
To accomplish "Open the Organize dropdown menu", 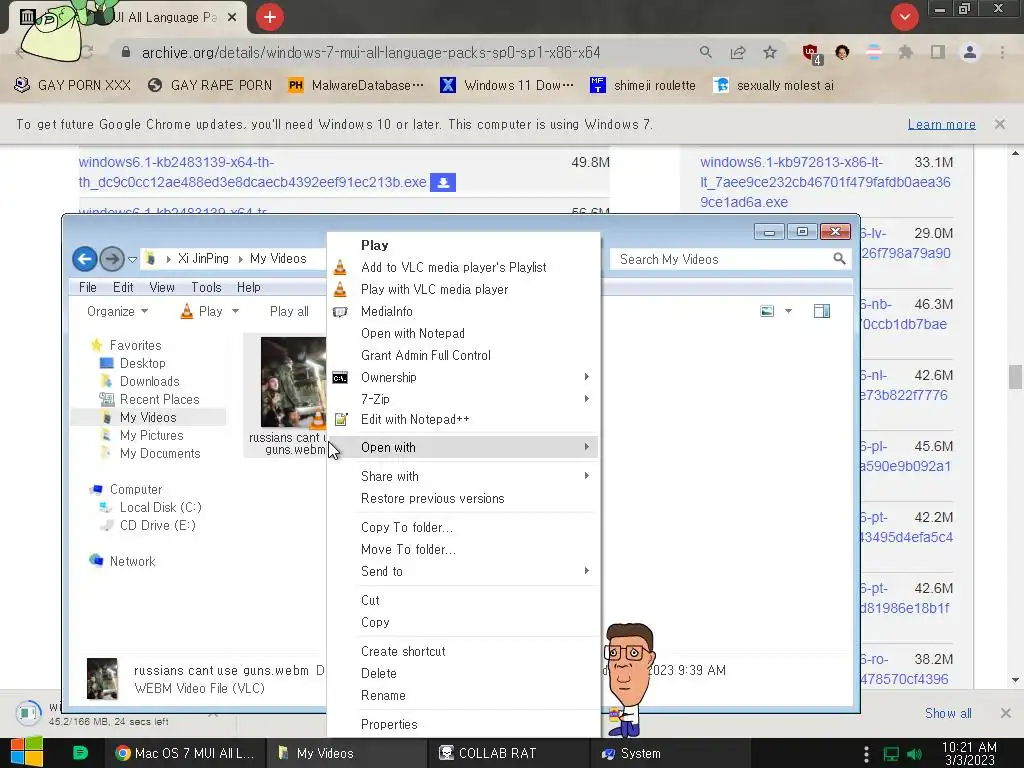I will pos(118,312).
